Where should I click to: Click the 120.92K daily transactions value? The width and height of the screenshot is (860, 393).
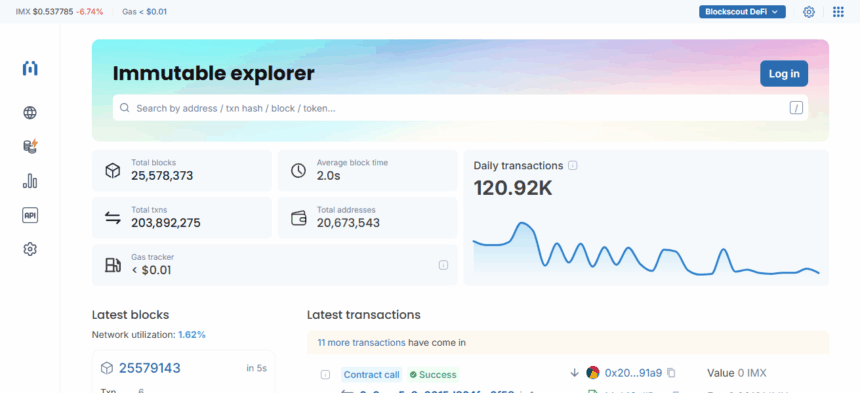click(513, 188)
